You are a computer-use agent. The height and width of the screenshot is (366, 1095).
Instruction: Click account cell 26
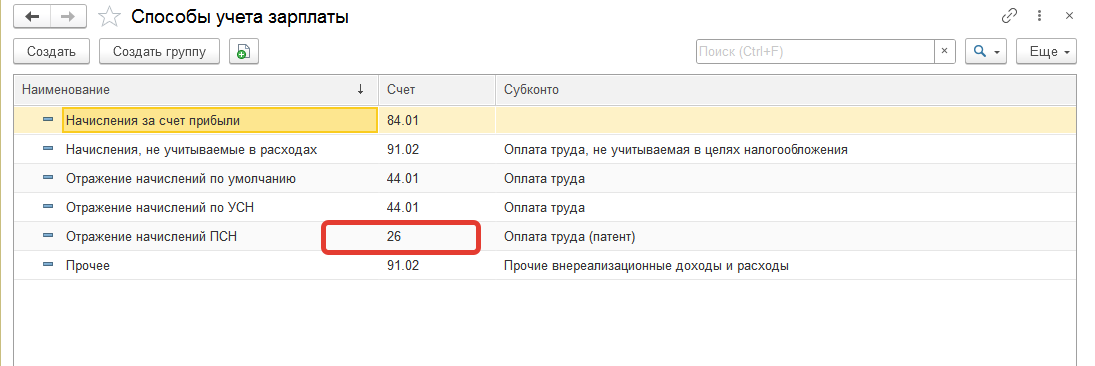point(394,237)
